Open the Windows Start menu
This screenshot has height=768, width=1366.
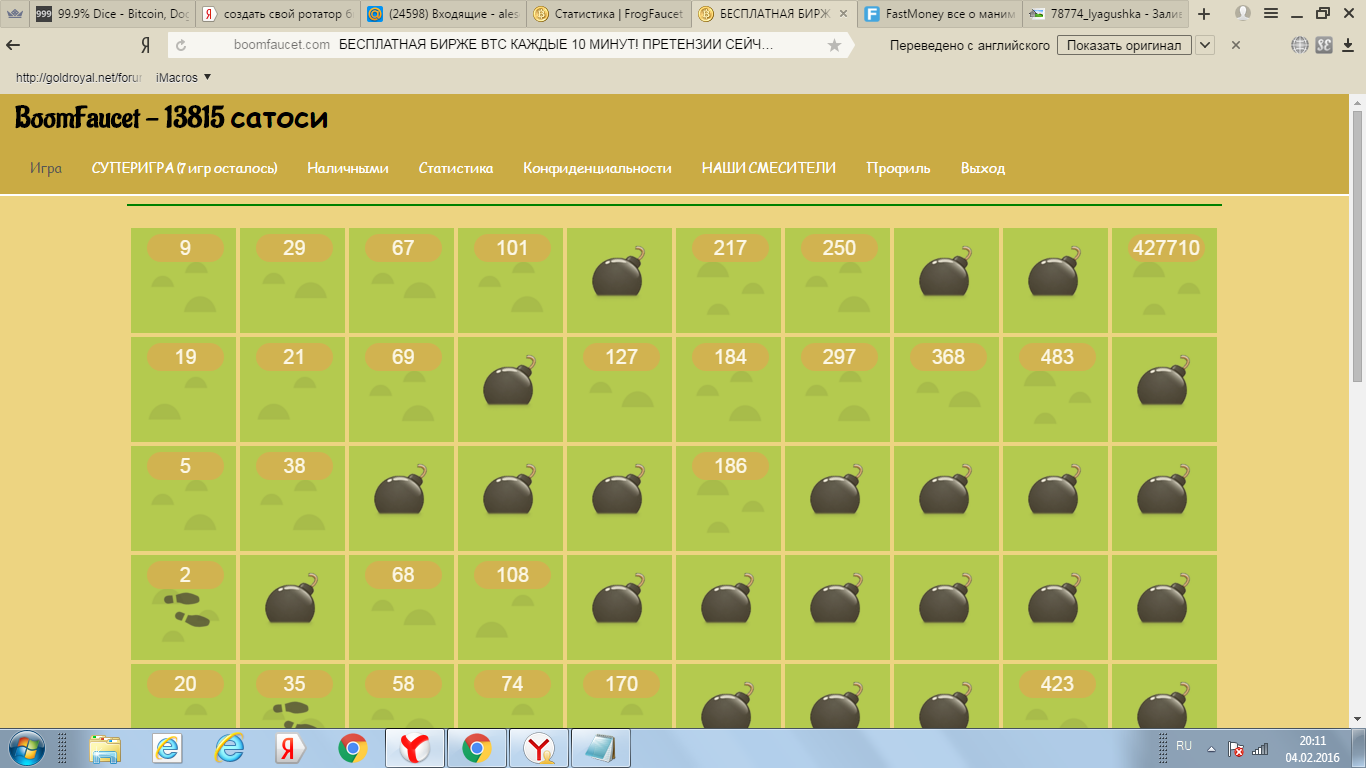(25, 748)
